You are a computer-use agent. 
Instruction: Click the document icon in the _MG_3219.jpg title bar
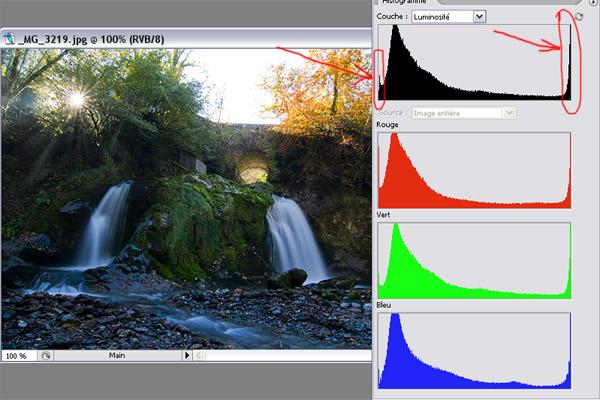[x=9, y=39]
